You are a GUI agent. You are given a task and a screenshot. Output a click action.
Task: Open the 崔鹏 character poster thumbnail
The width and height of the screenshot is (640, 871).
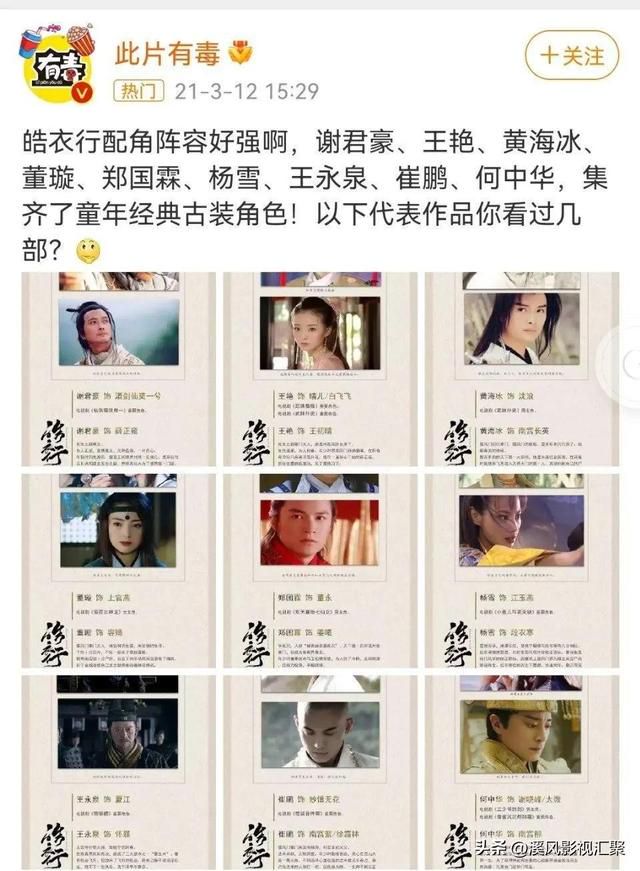click(x=320, y=772)
